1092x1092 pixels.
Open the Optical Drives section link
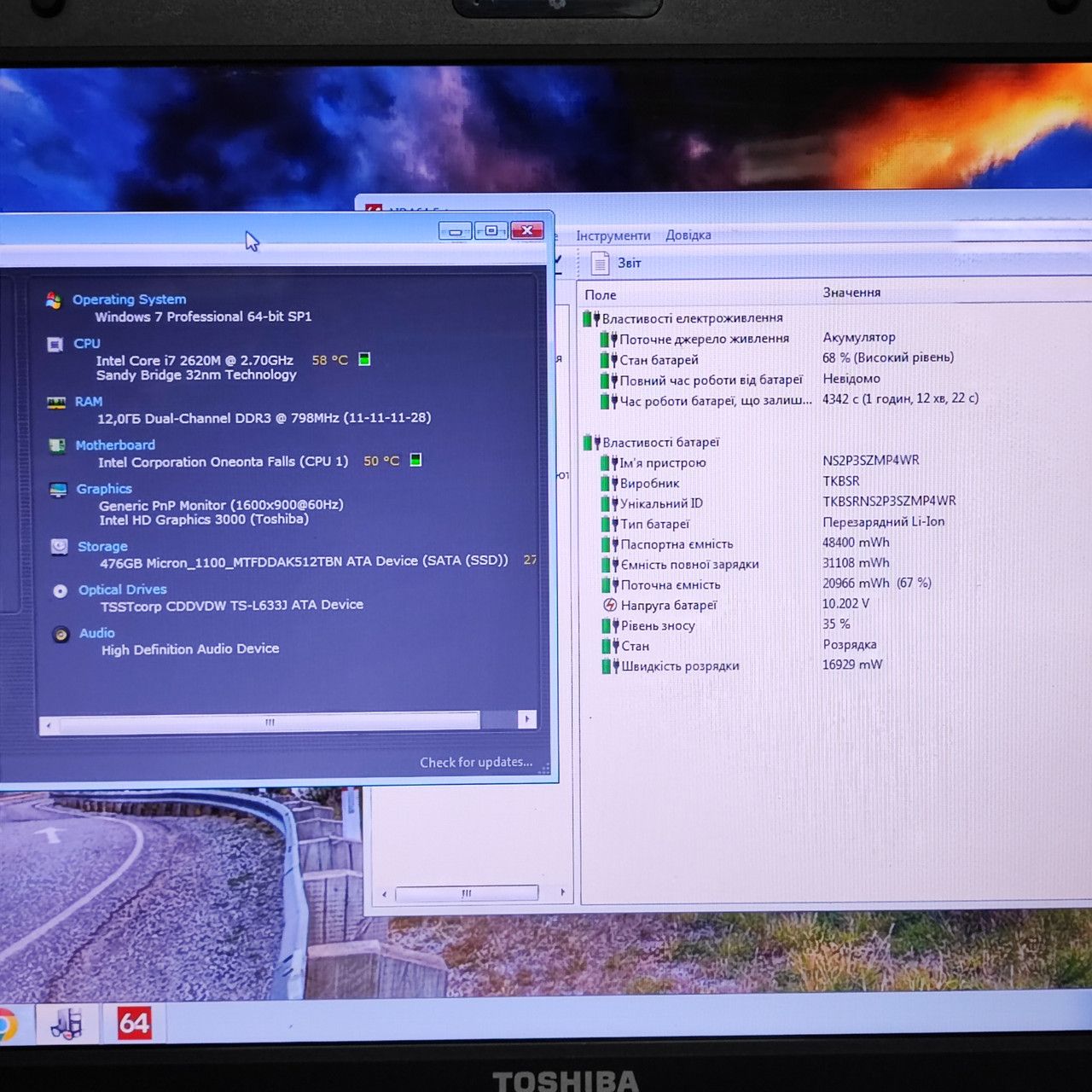[123, 590]
